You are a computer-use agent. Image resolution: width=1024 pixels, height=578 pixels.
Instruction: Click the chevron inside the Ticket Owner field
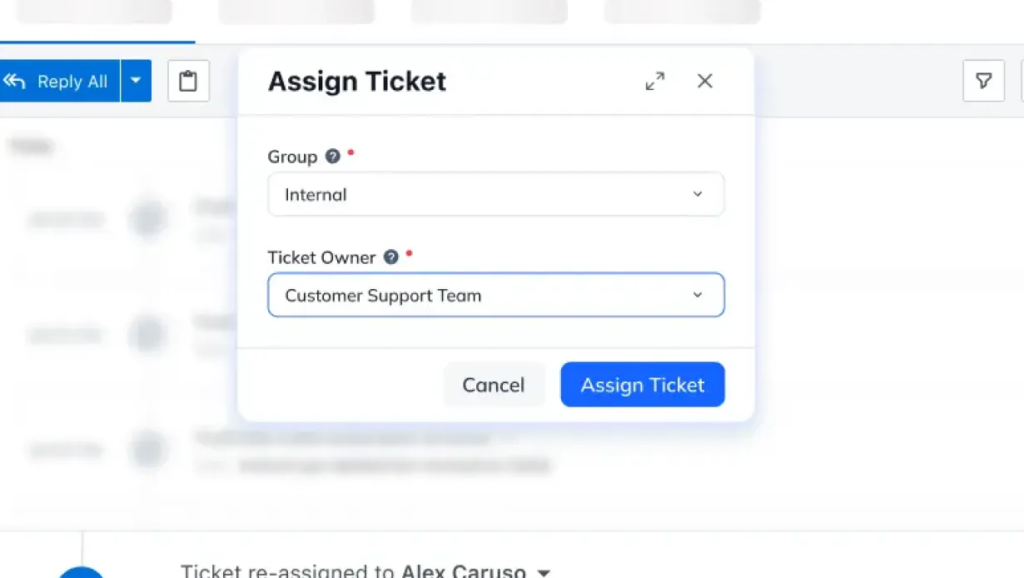[697, 295]
